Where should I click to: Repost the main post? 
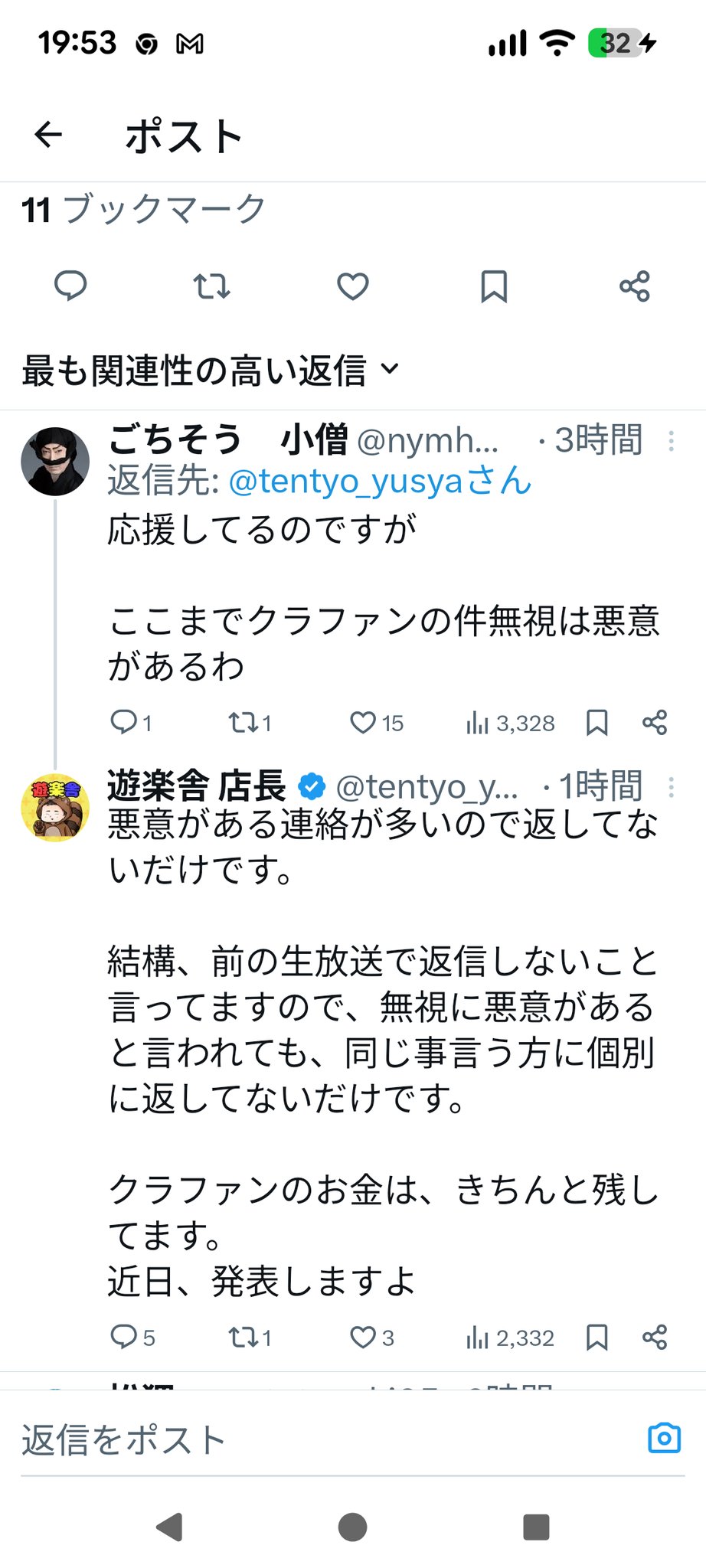[211, 286]
